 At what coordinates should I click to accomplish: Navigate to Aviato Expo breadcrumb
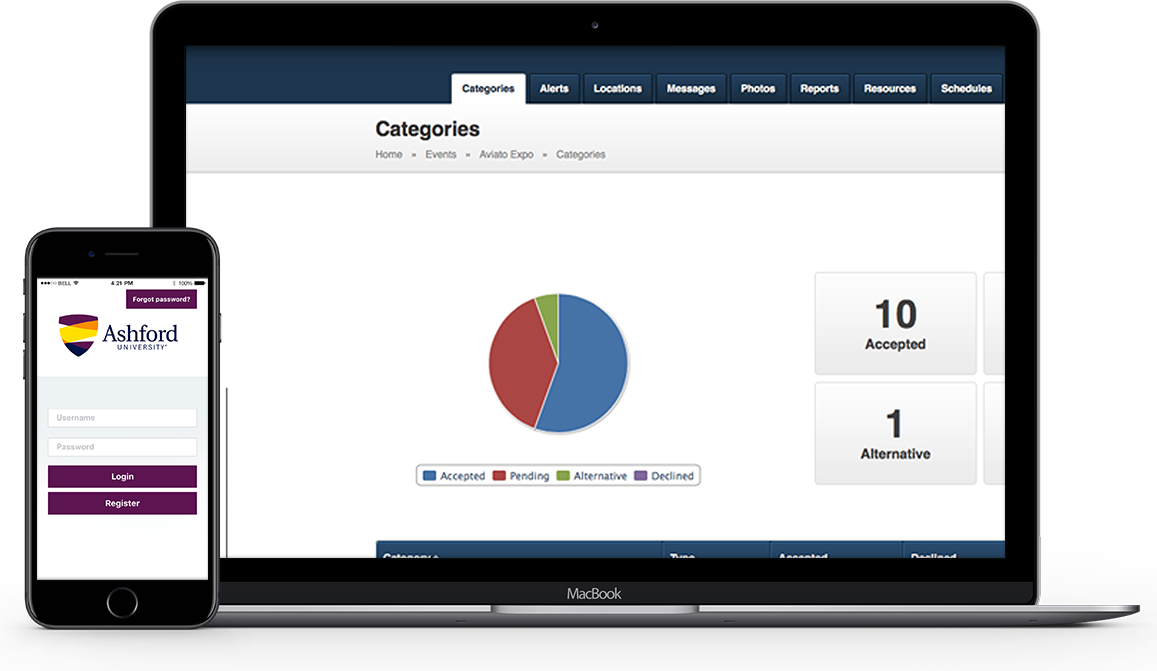point(506,155)
